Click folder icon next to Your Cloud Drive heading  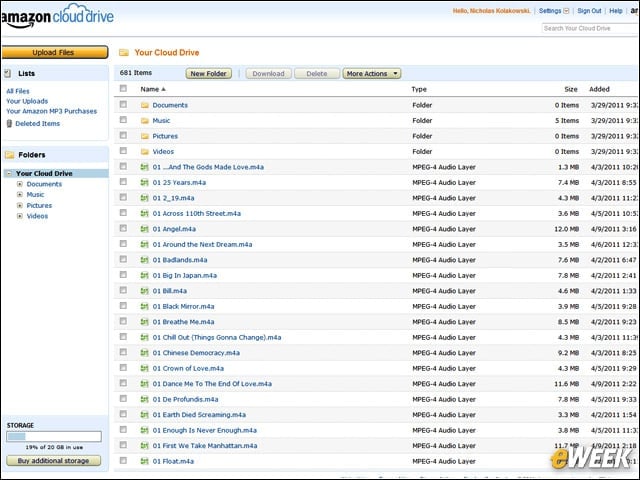124,53
